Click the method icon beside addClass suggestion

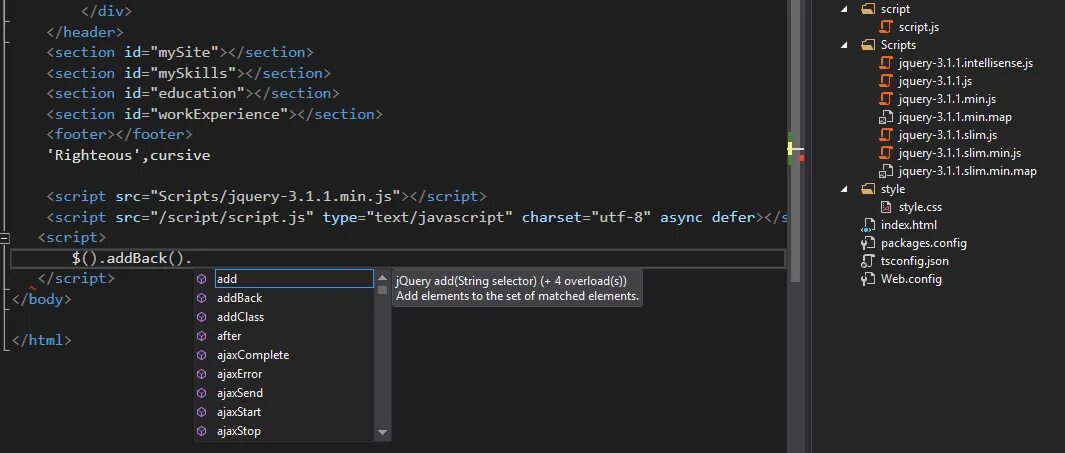click(202, 317)
